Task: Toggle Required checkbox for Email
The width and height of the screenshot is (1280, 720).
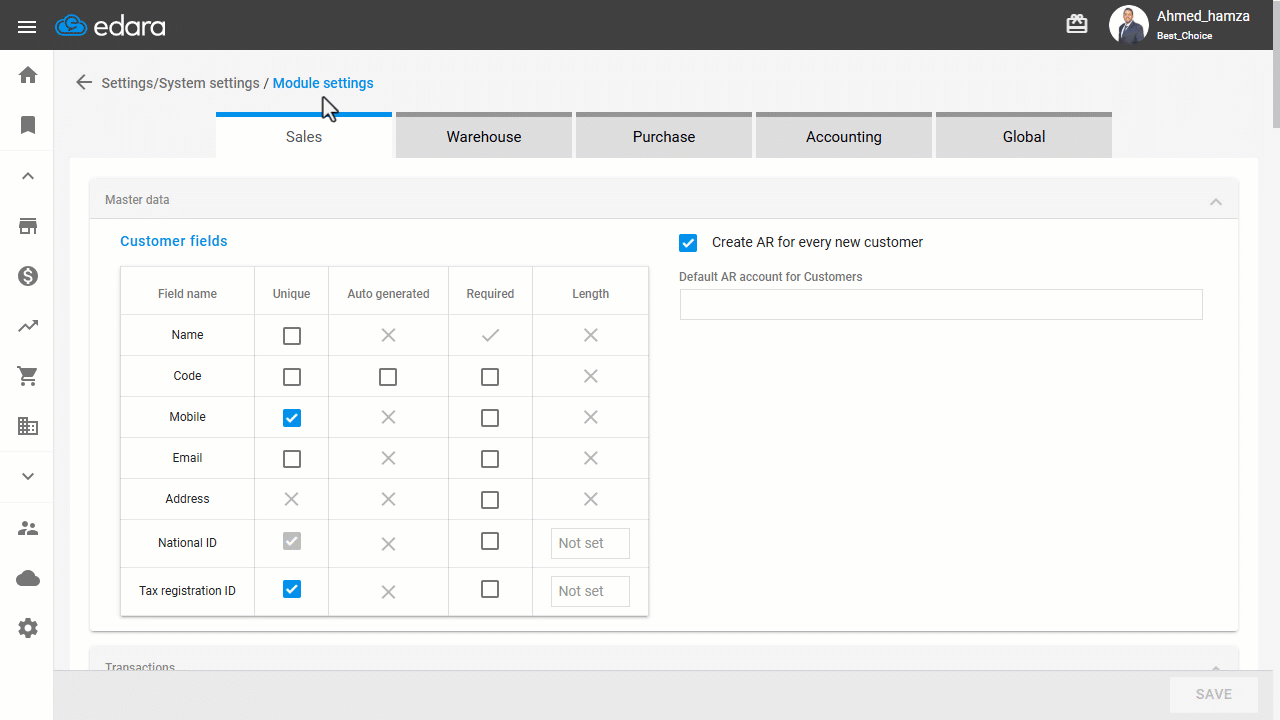Action: 490,459
